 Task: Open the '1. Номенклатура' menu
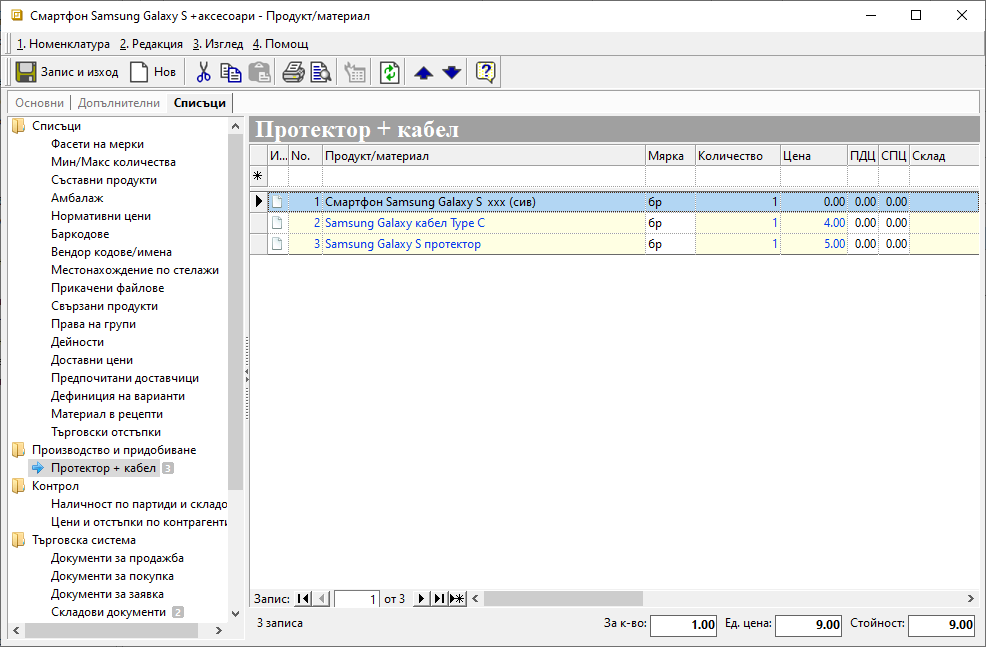pos(63,44)
